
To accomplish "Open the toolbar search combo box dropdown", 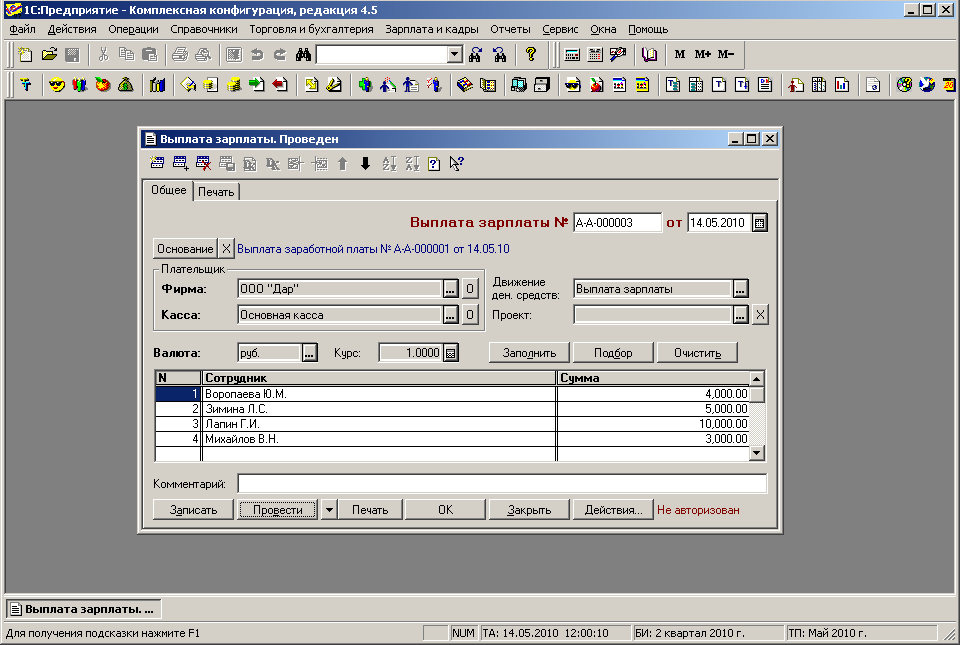I will click(454, 54).
